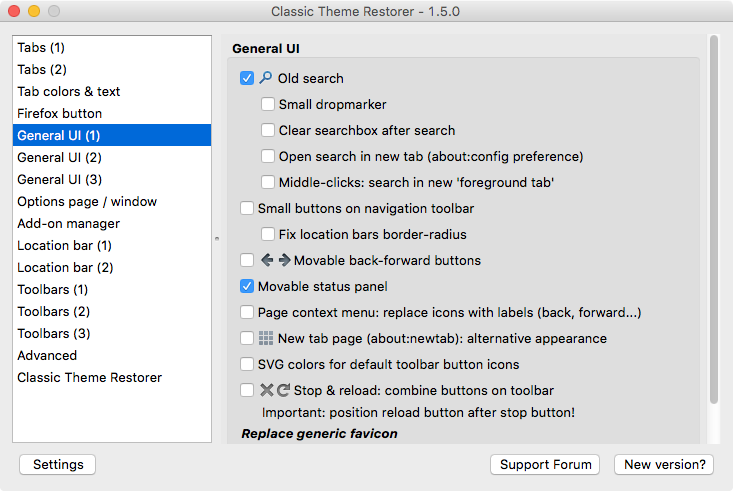The height and width of the screenshot is (491, 733).
Task: Disable the Movable status panel checkbox
Action: click(247, 286)
